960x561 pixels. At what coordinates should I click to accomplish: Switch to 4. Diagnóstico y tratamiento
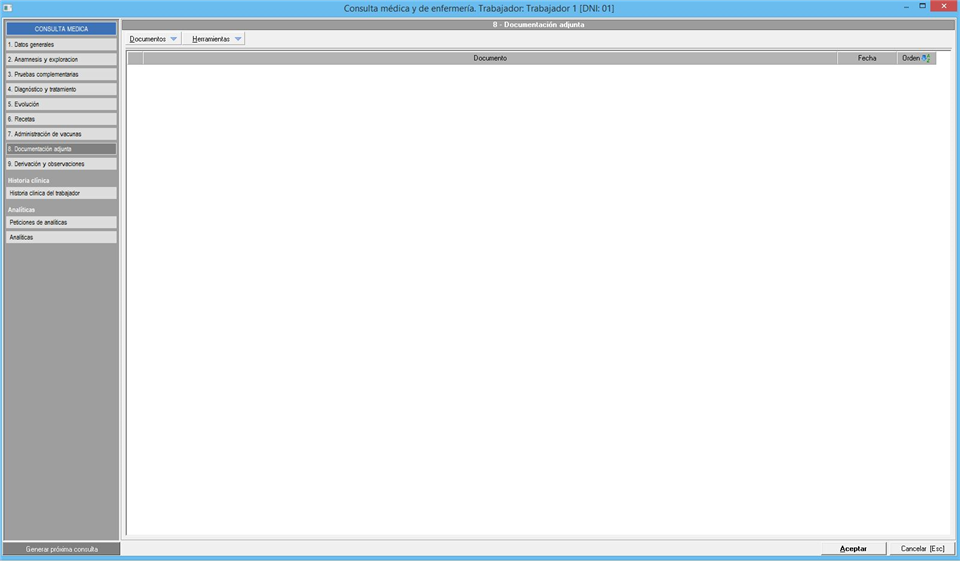pyautogui.click(x=61, y=89)
